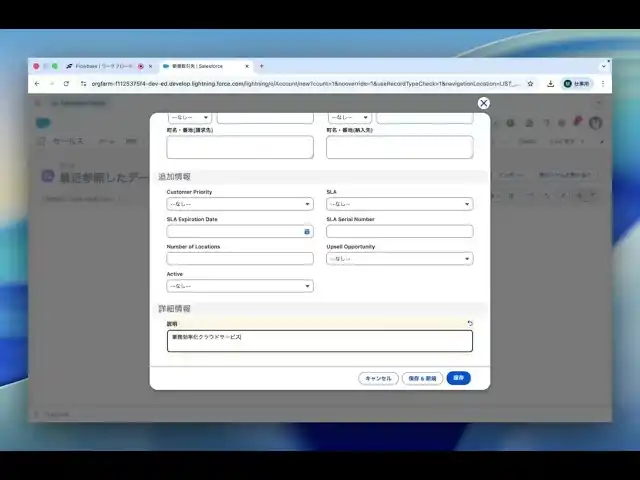The image size is (640, 480).
Task: Click the browser back arrow
Action: tap(37, 84)
